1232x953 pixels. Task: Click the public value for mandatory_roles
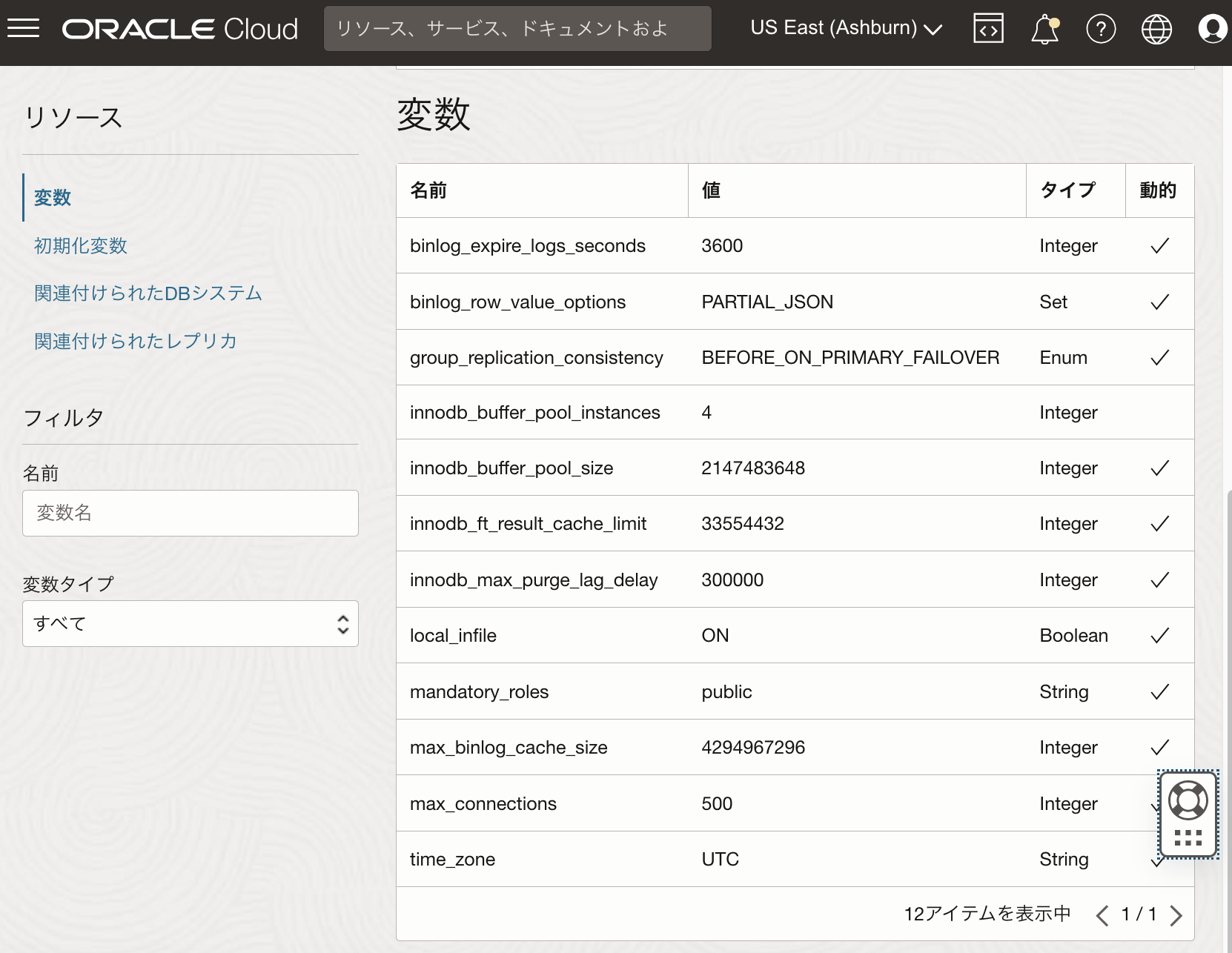[x=726, y=692]
